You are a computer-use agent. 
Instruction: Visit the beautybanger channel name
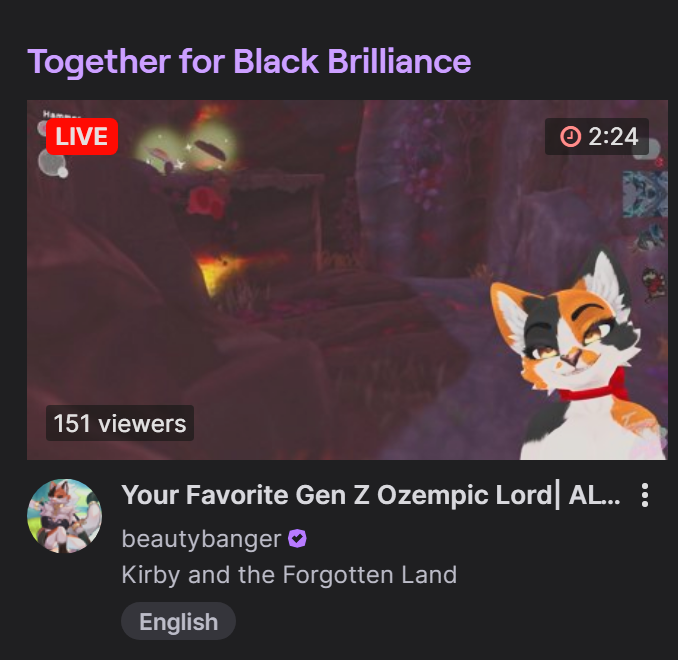tap(201, 539)
